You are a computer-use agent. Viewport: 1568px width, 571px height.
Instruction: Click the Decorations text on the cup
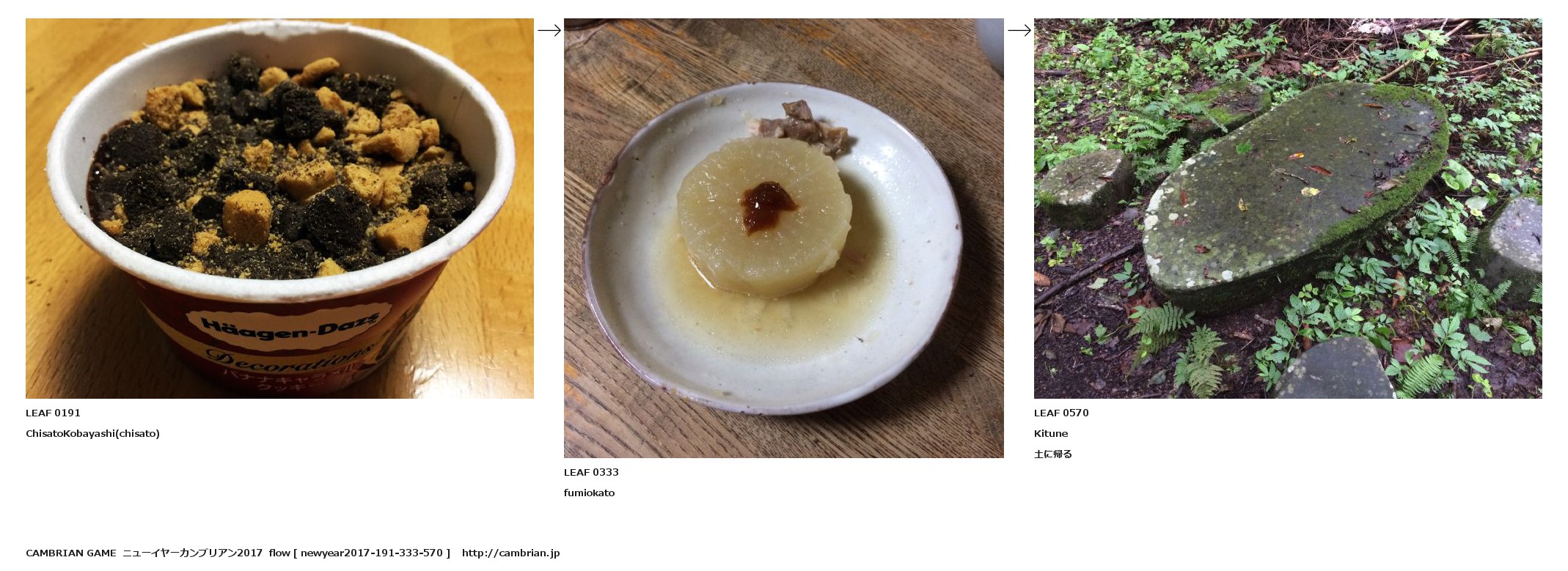tap(290, 359)
